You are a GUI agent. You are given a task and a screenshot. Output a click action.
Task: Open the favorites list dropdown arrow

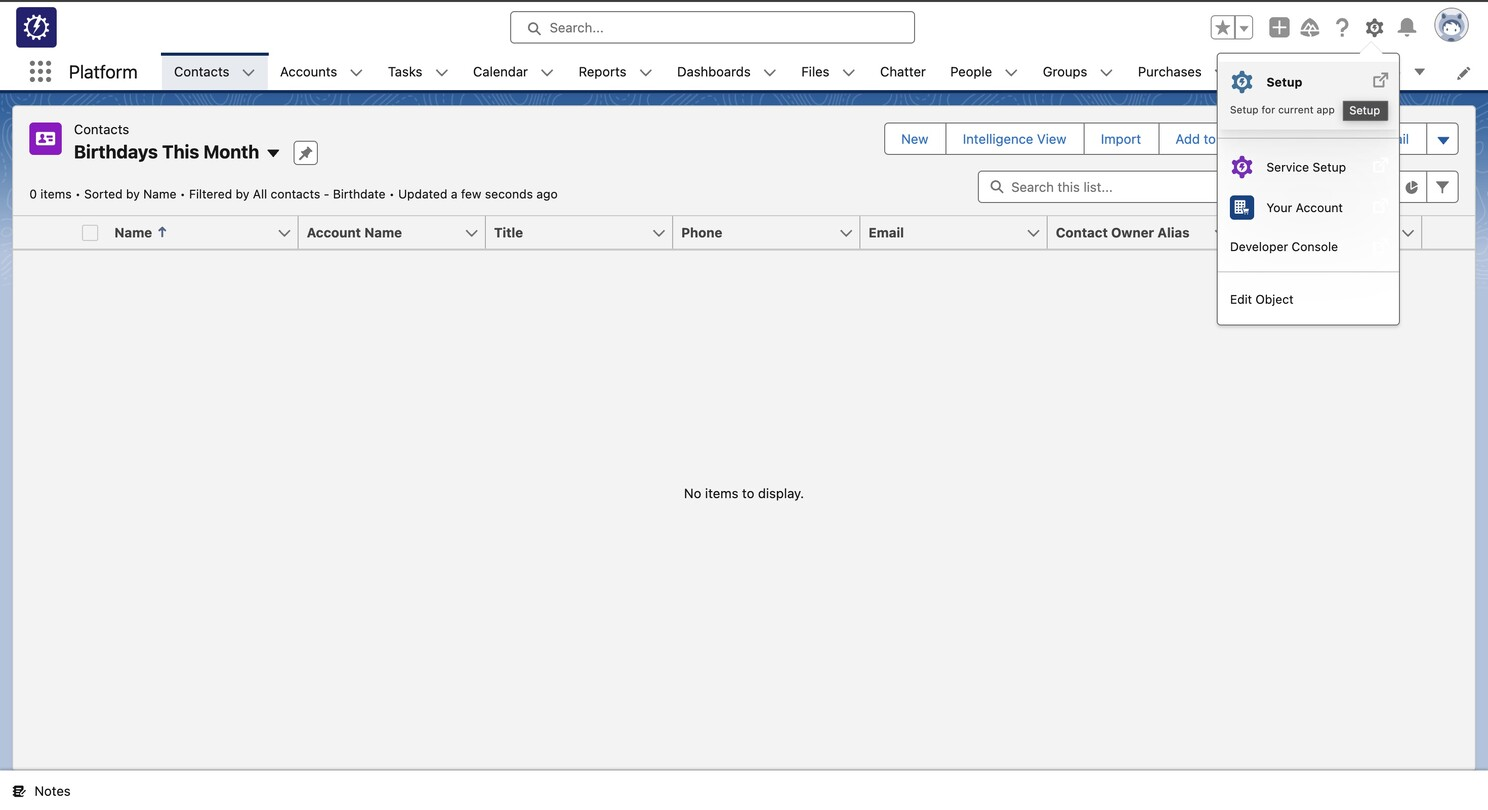pos(1244,28)
